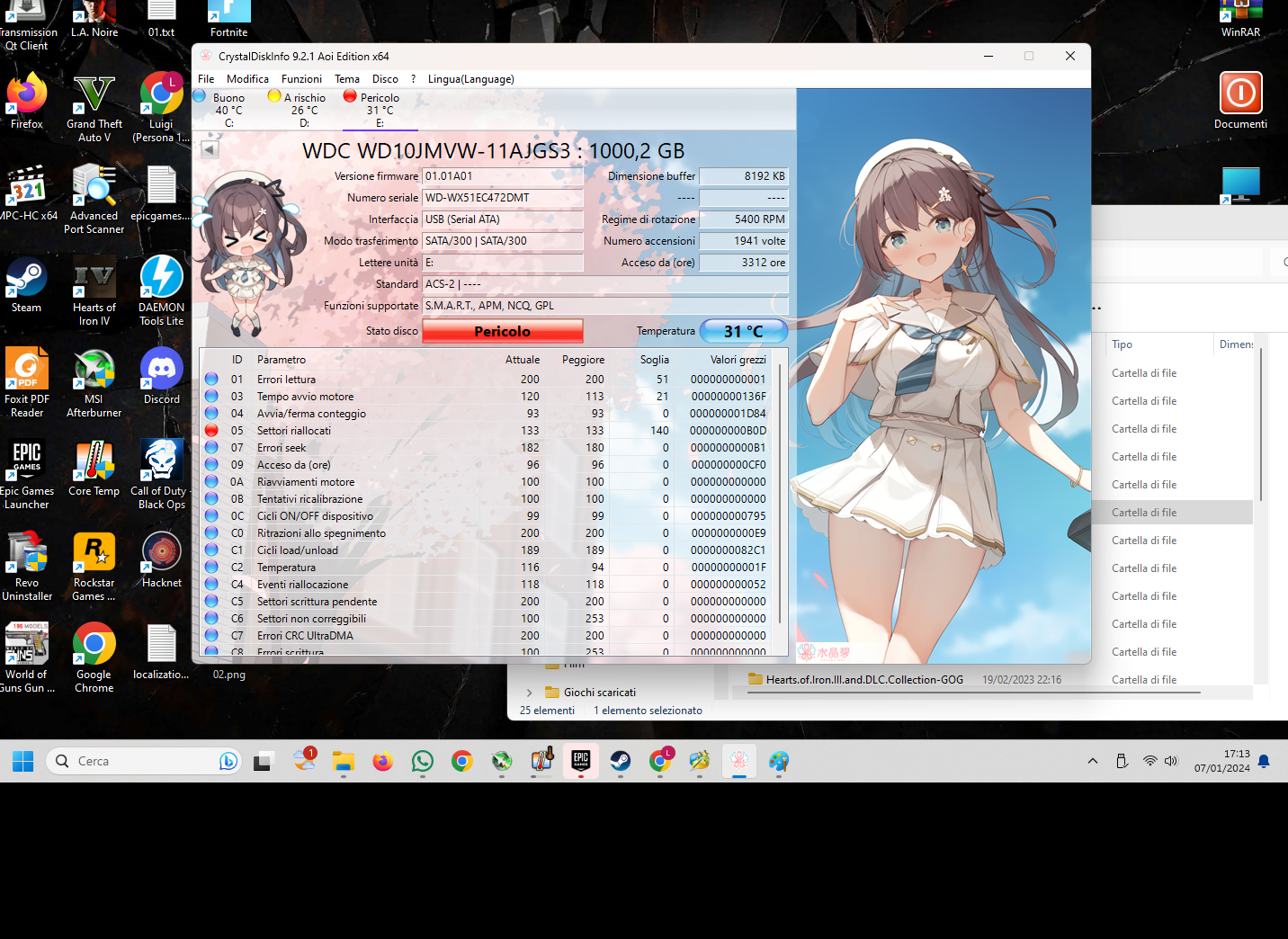Open the L.A. Noire desktop shortcut
The width and height of the screenshot is (1288, 939).
click(x=94, y=20)
